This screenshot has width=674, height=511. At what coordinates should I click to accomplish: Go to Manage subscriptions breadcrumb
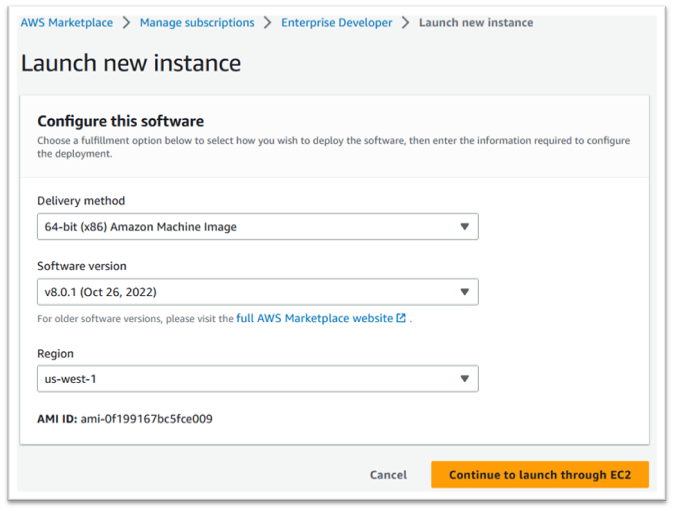click(197, 22)
